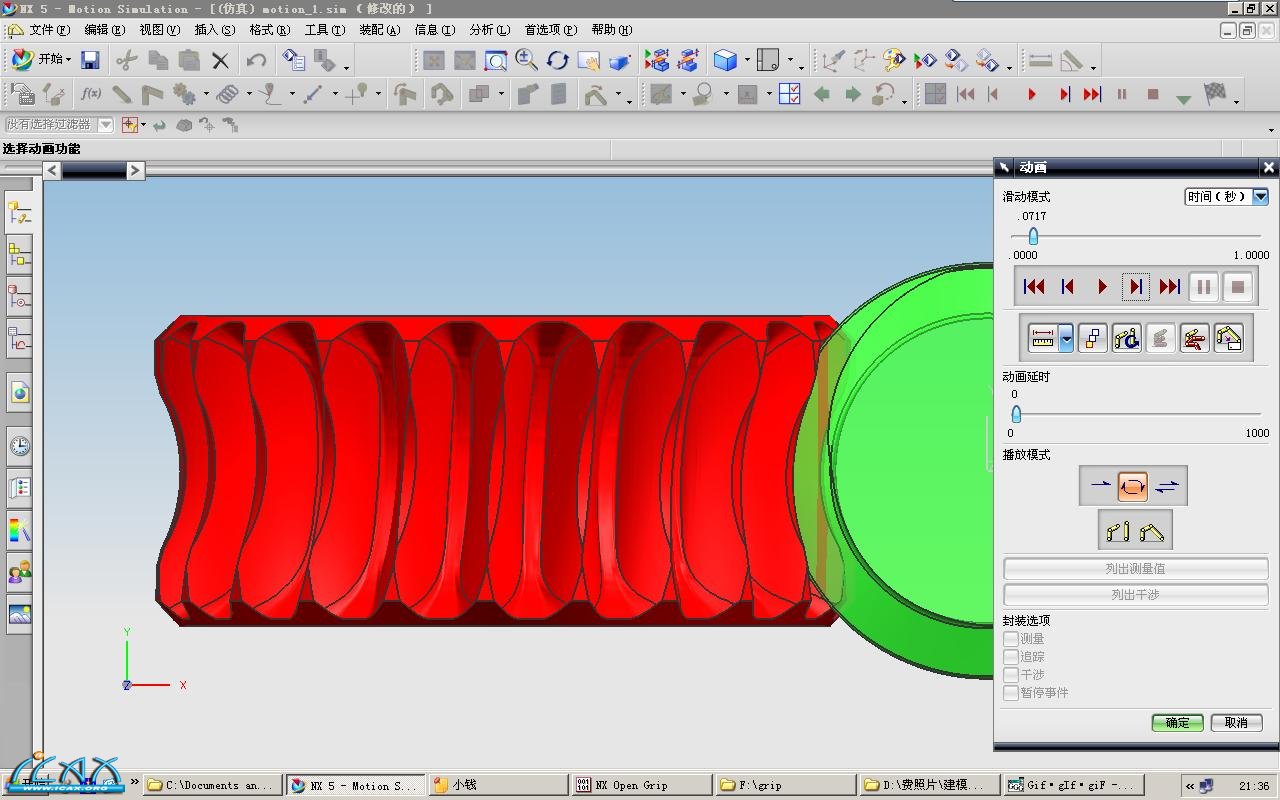Open the 时间(秒) slider mode dropdown
This screenshot has height=800, width=1280.
tap(1260, 197)
